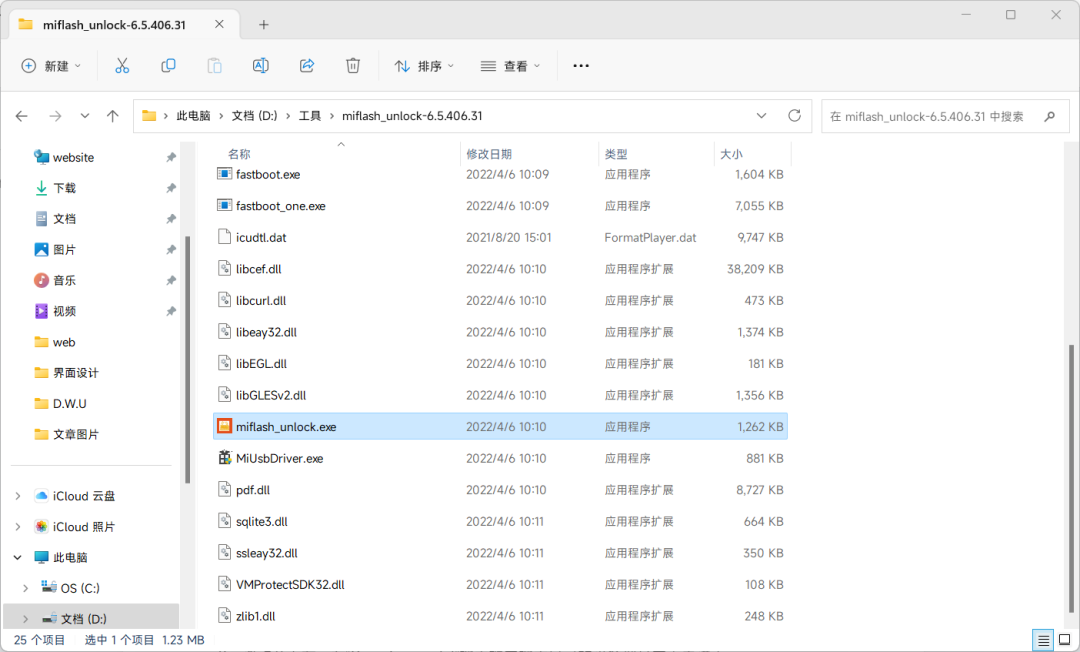Open the 查看 (View) dropdown
This screenshot has height=652, width=1080.
(x=512, y=65)
